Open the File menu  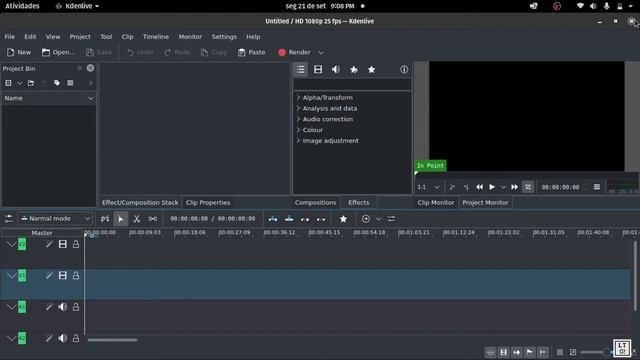[x=10, y=37]
